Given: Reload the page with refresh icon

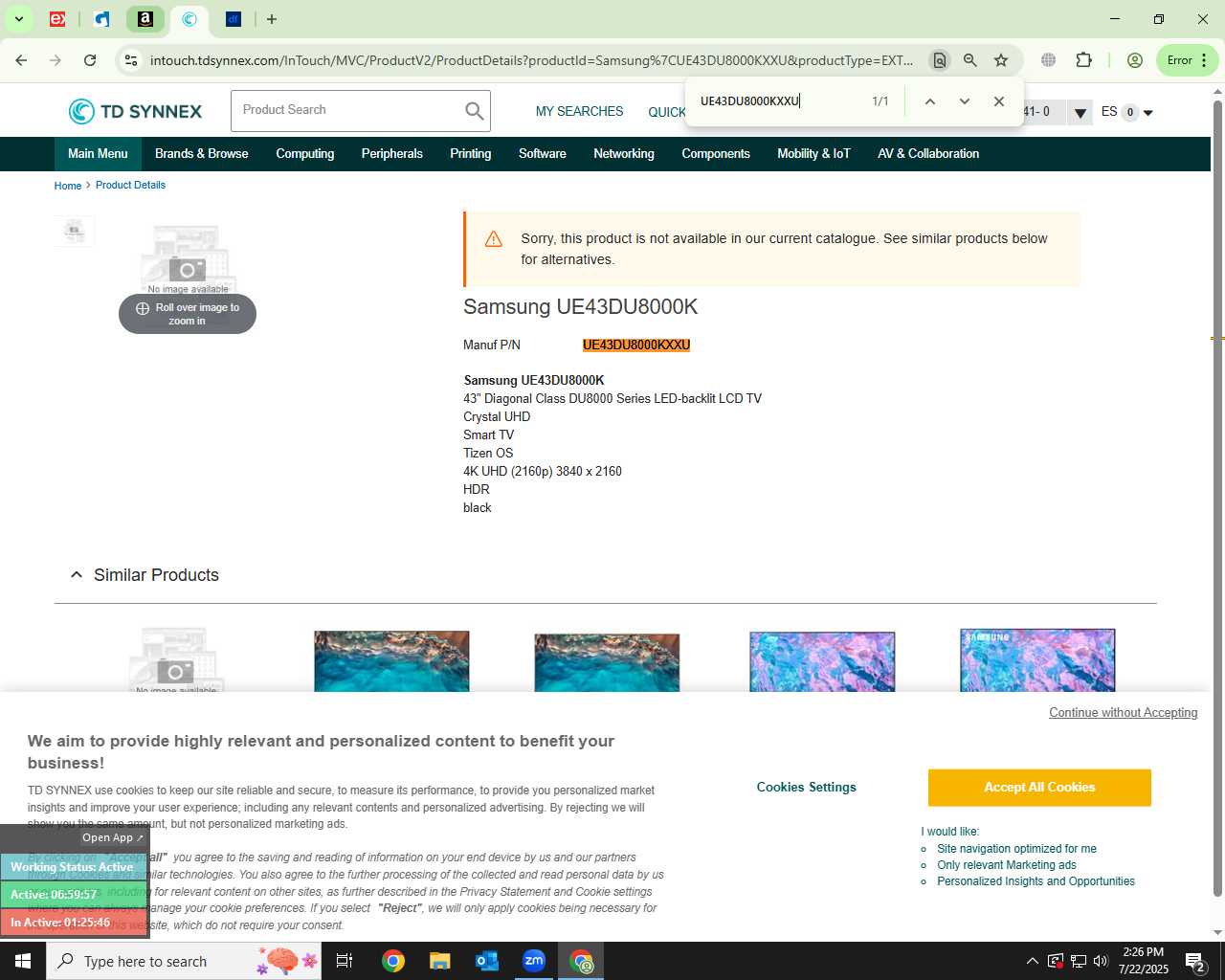Looking at the screenshot, I should (x=90, y=60).
